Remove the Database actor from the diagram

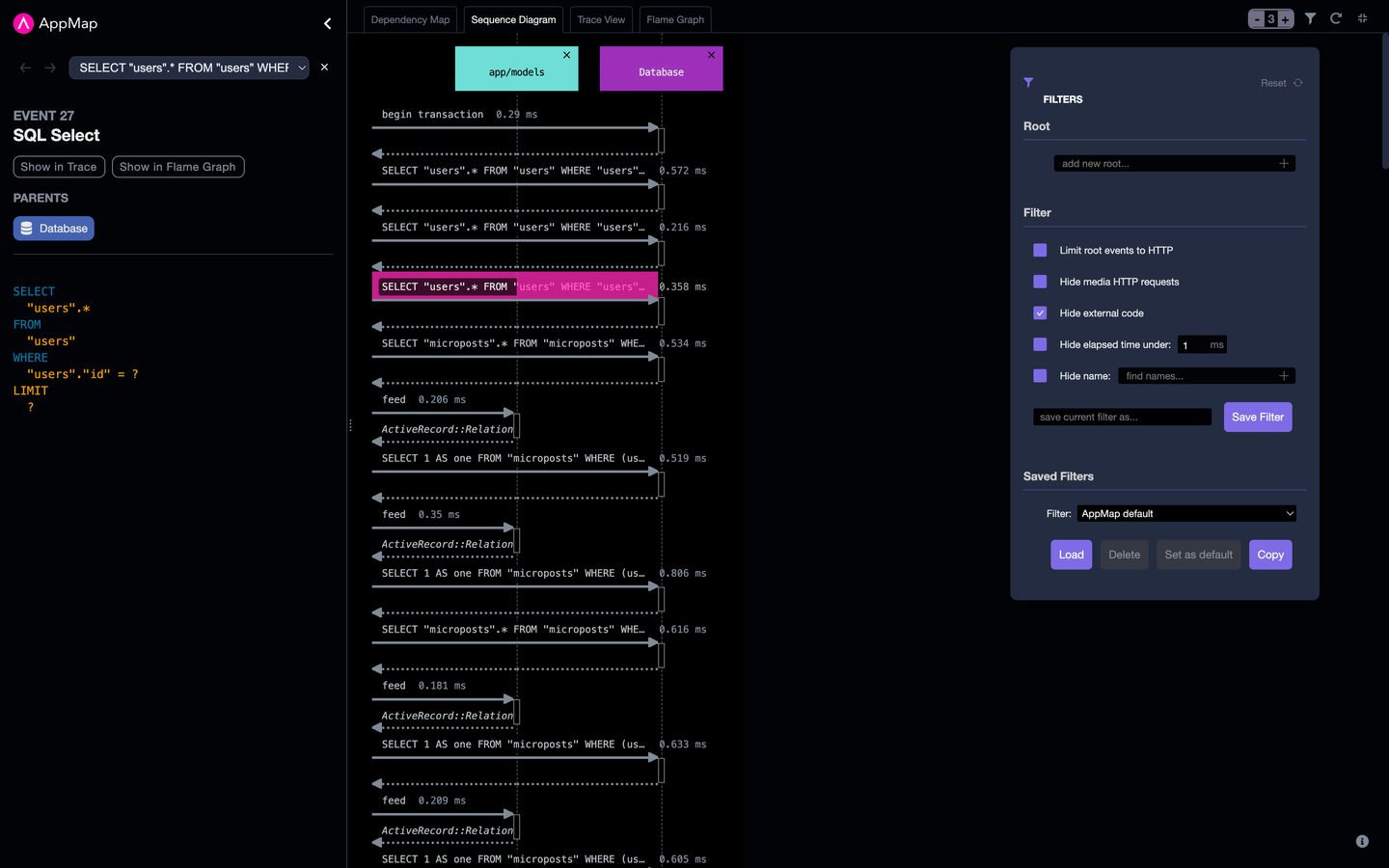pyautogui.click(x=712, y=55)
